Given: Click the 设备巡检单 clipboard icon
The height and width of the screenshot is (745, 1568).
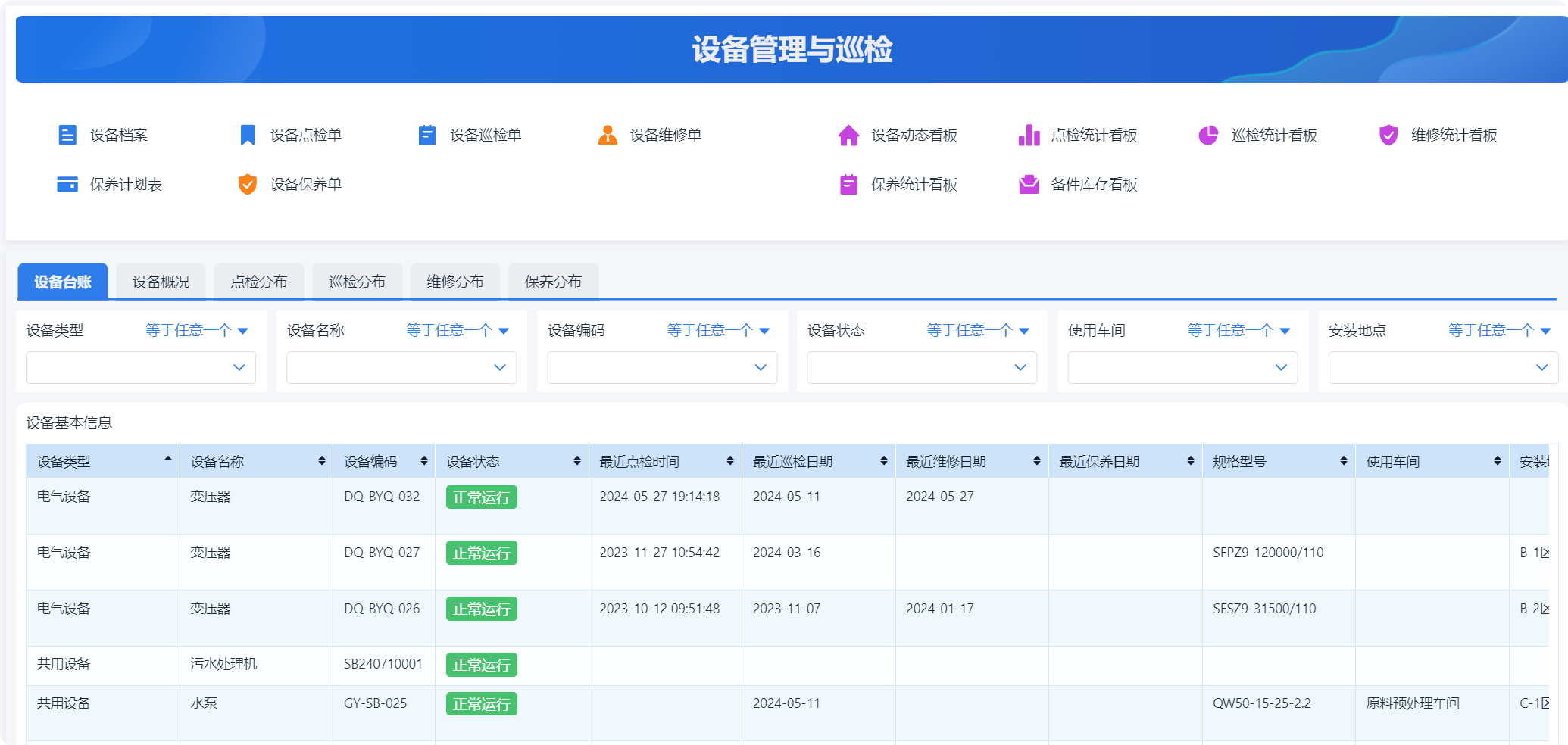Looking at the screenshot, I should pyautogui.click(x=427, y=135).
